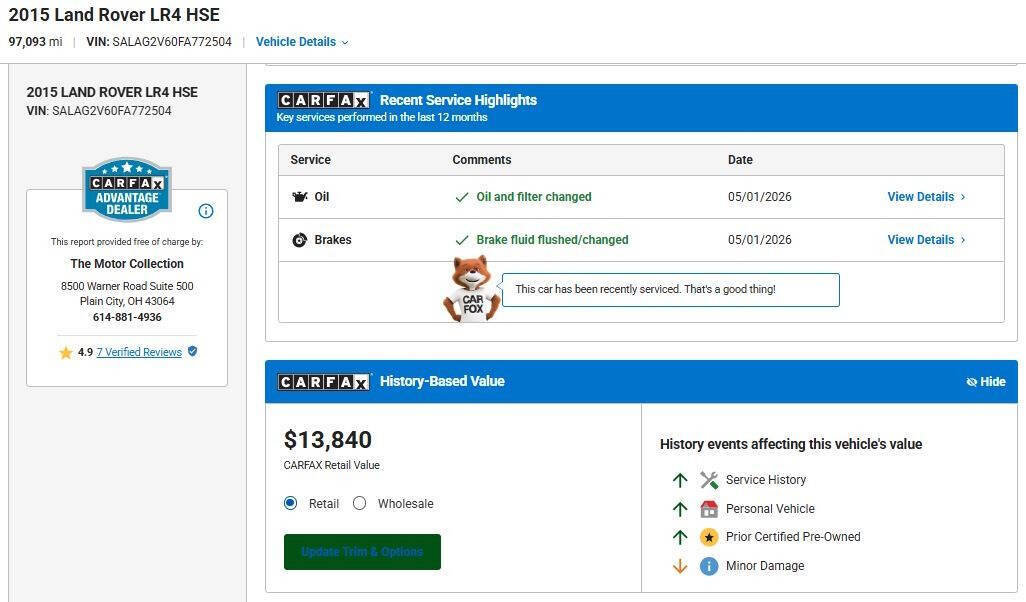The width and height of the screenshot is (1026, 602).
Task: Select the Wholesale radio button
Action: [x=359, y=503]
